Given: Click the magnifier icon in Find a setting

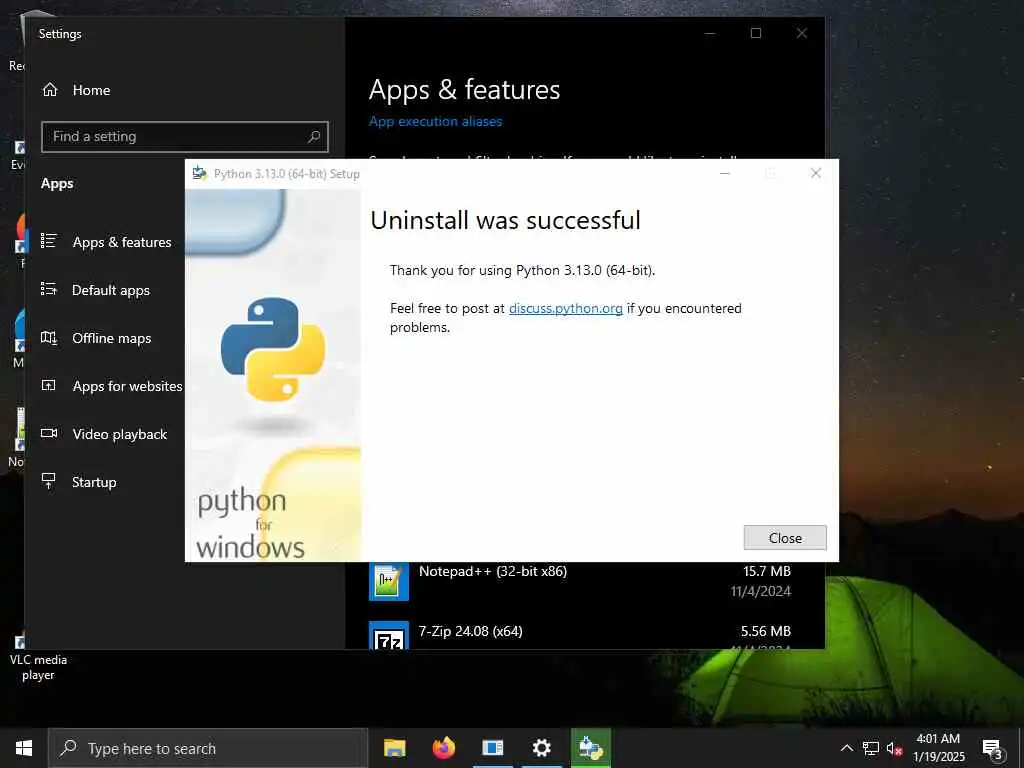Looking at the screenshot, I should [314, 136].
